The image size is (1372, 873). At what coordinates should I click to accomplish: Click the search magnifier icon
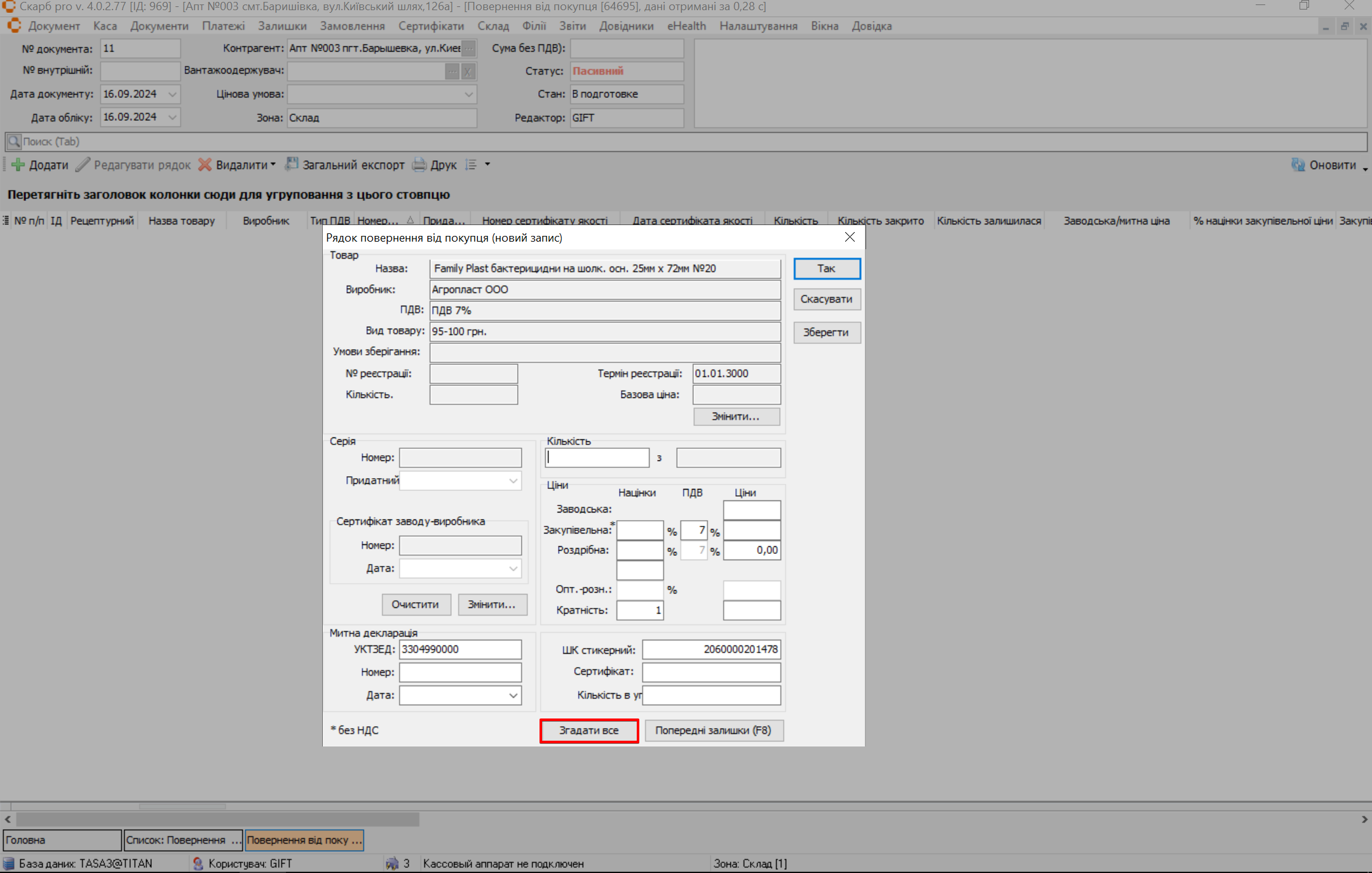click(x=13, y=141)
